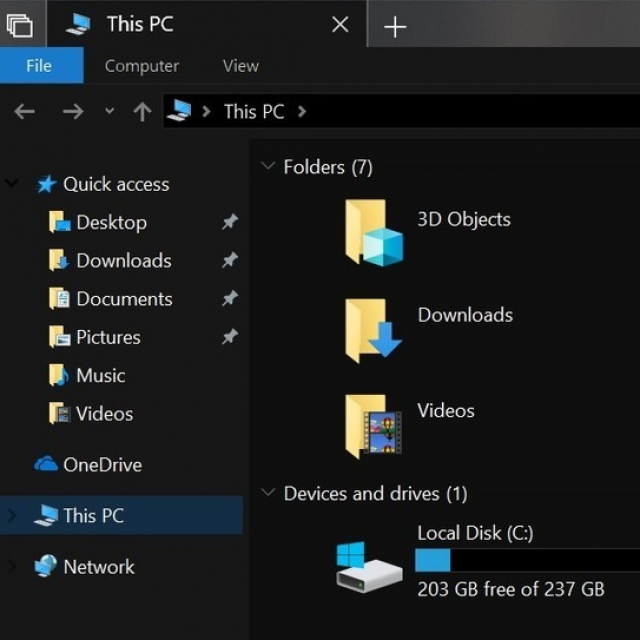Open Downloads in Quick access sidebar
640x640 pixels.
click(124, 260)
